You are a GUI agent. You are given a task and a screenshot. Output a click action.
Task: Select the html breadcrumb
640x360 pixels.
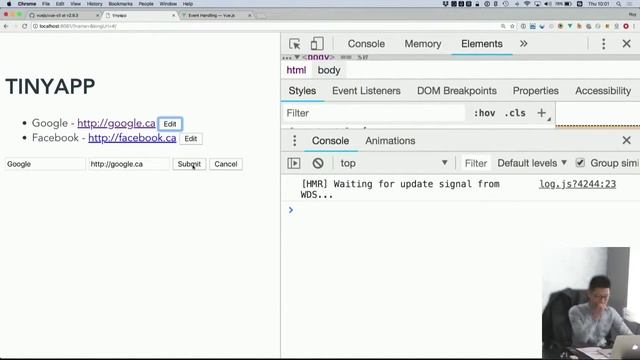(x=296, y=70)
